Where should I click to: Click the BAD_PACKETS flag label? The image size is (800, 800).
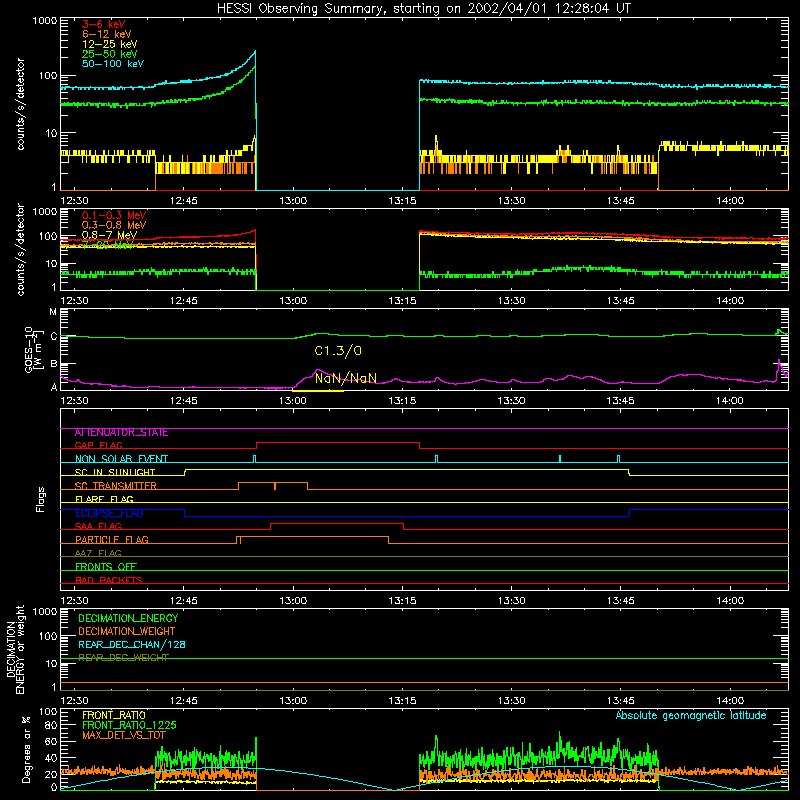pos(109,580)
